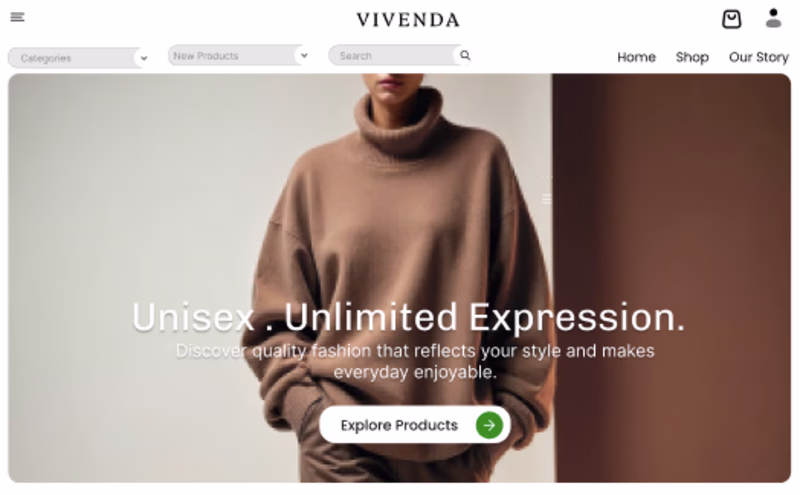This screenshot has height=495, width=800.
Task: Open the Shop menu item
Action: 692,57
